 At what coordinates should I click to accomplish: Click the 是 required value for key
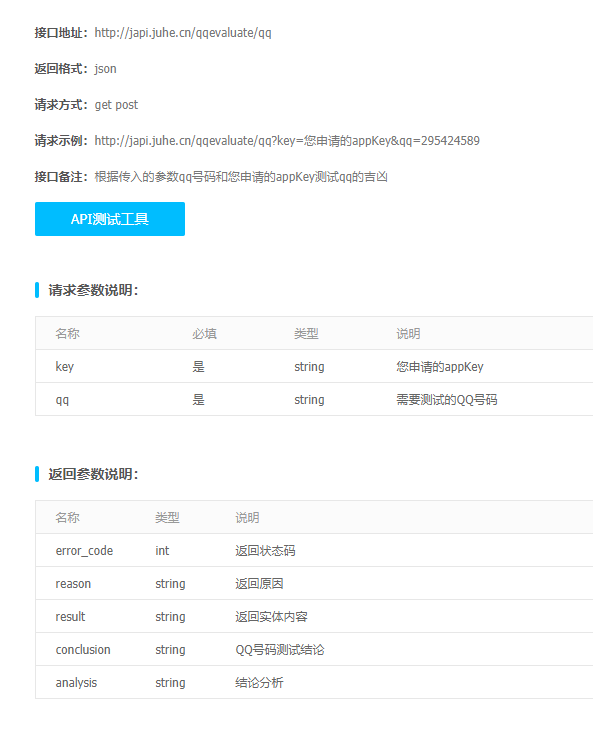[x=198, y=367]
